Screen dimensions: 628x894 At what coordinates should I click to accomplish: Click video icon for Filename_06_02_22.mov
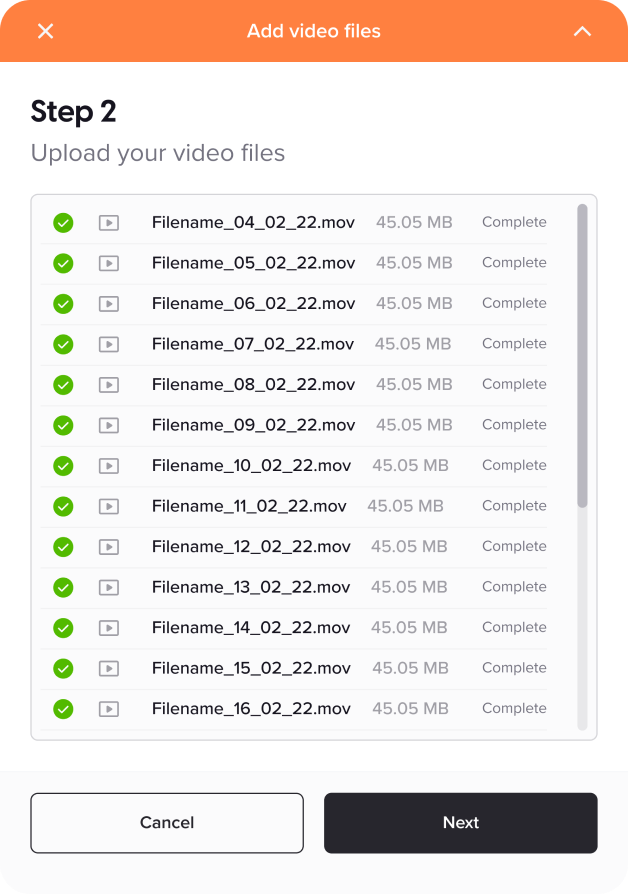[x=109, y=304]
